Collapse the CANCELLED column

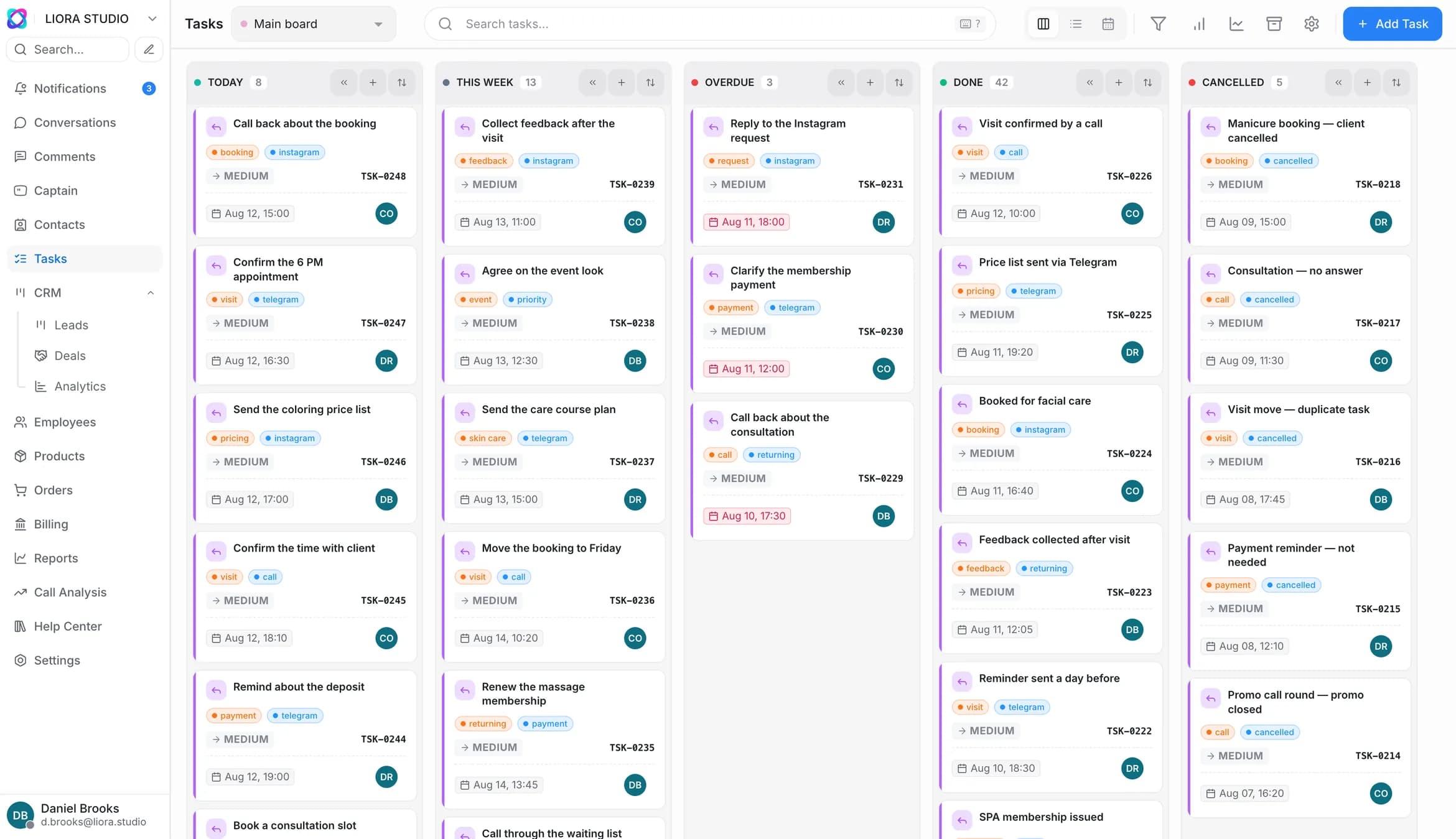click(1338, 82)
